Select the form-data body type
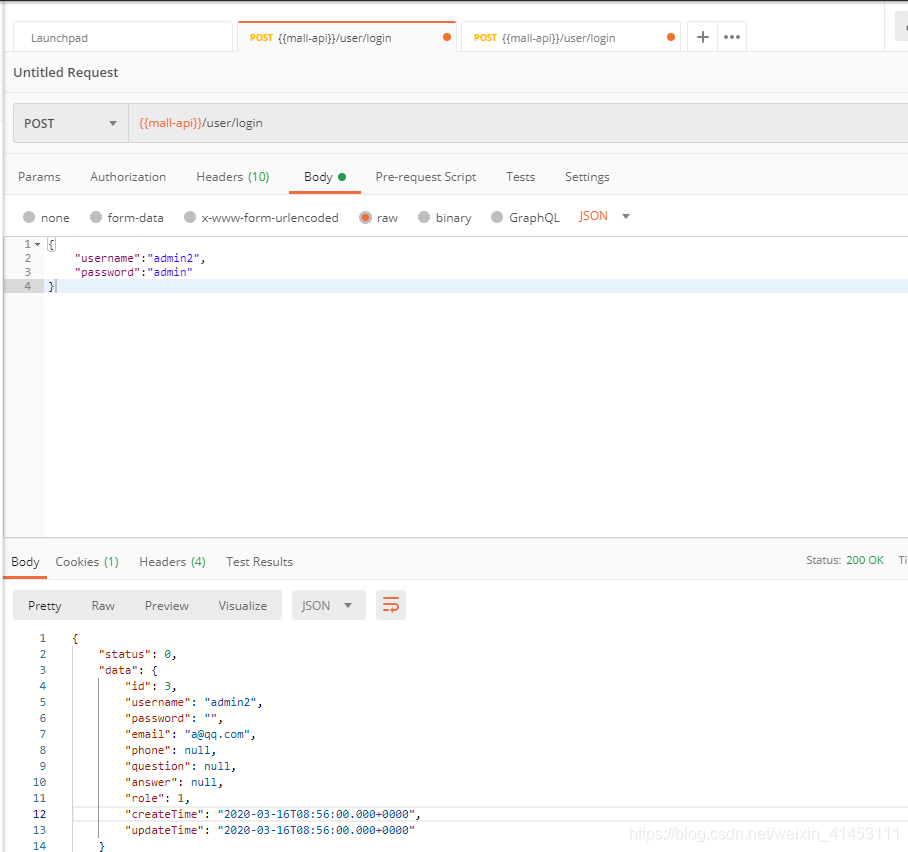The height and width of the screenshot is (852, 908). point(127,217)
